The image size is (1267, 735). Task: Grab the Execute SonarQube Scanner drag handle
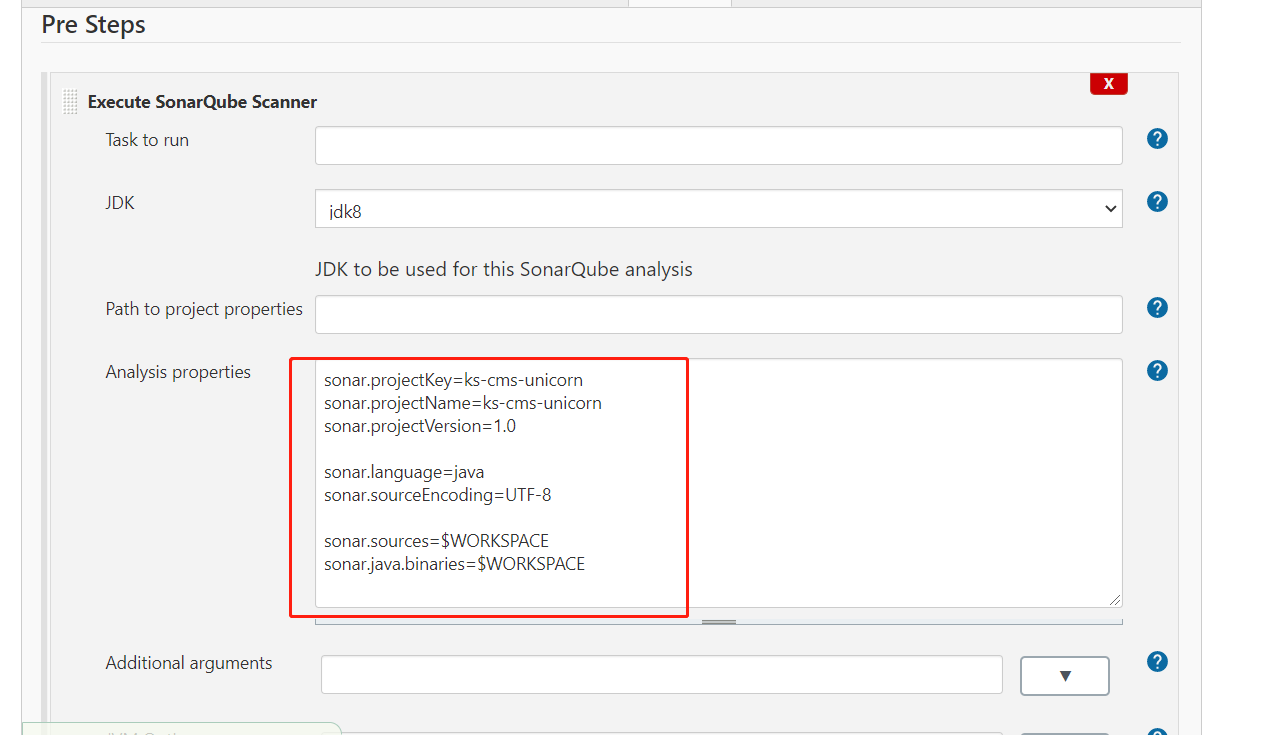click(x=70, y=101)
